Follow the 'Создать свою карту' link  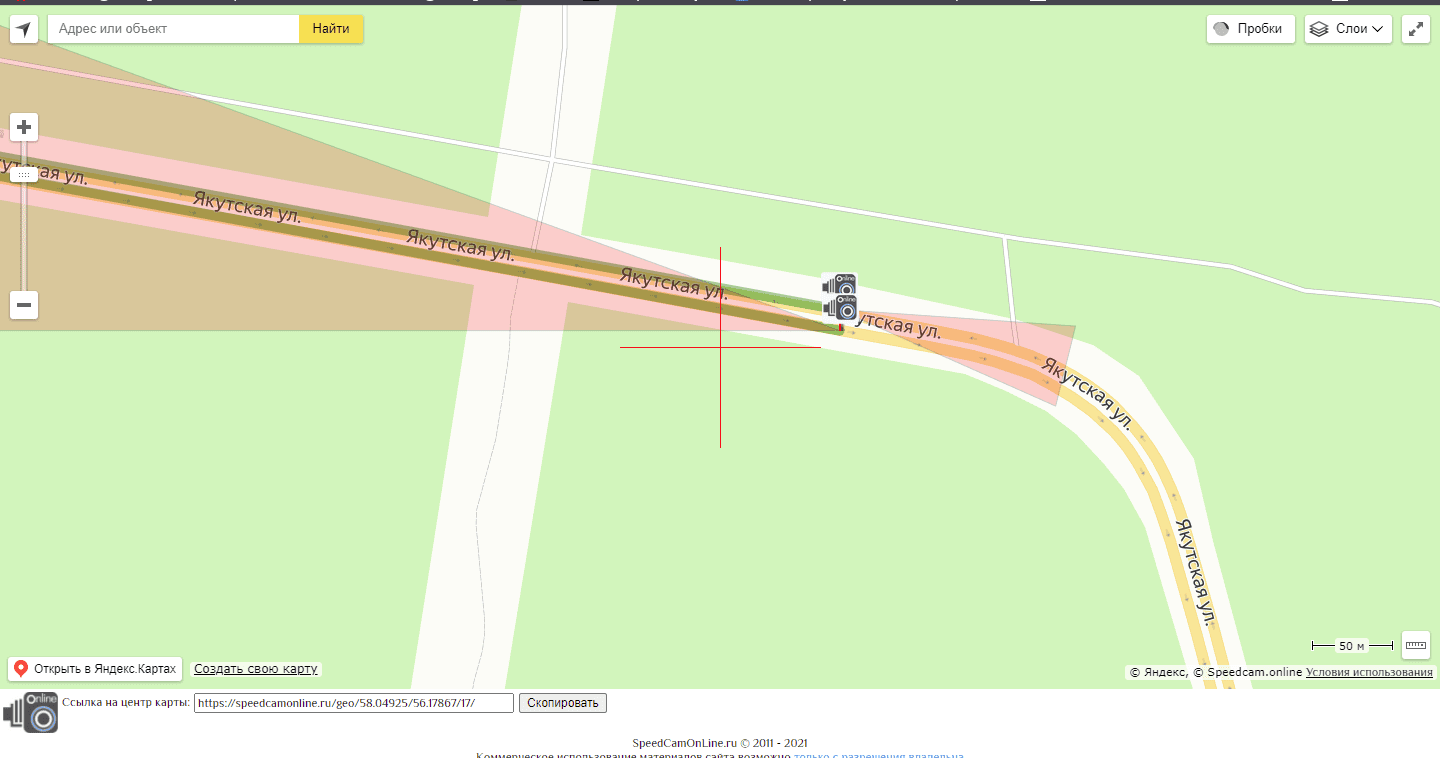[256, 669]
